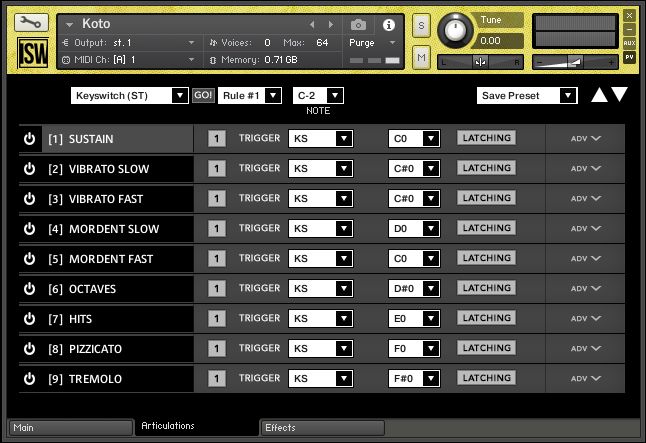Toggle LATCHING for TREMOLO
Viewport: 646px width, 443px height.
[486, 378]
